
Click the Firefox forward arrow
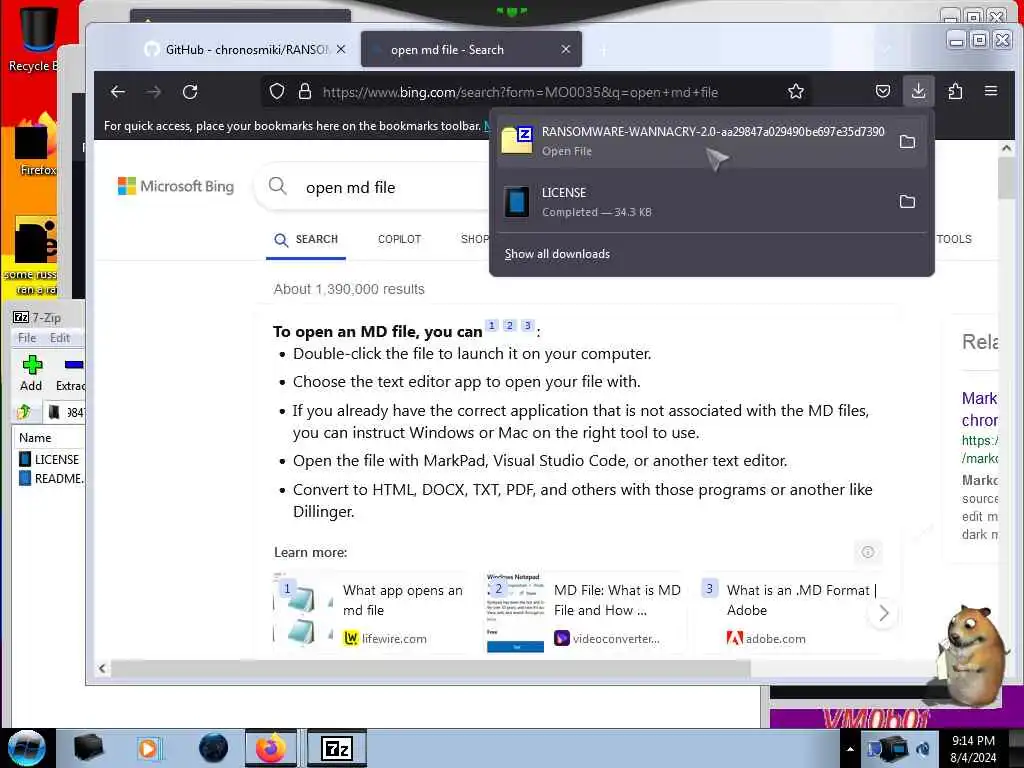(154, 91)
